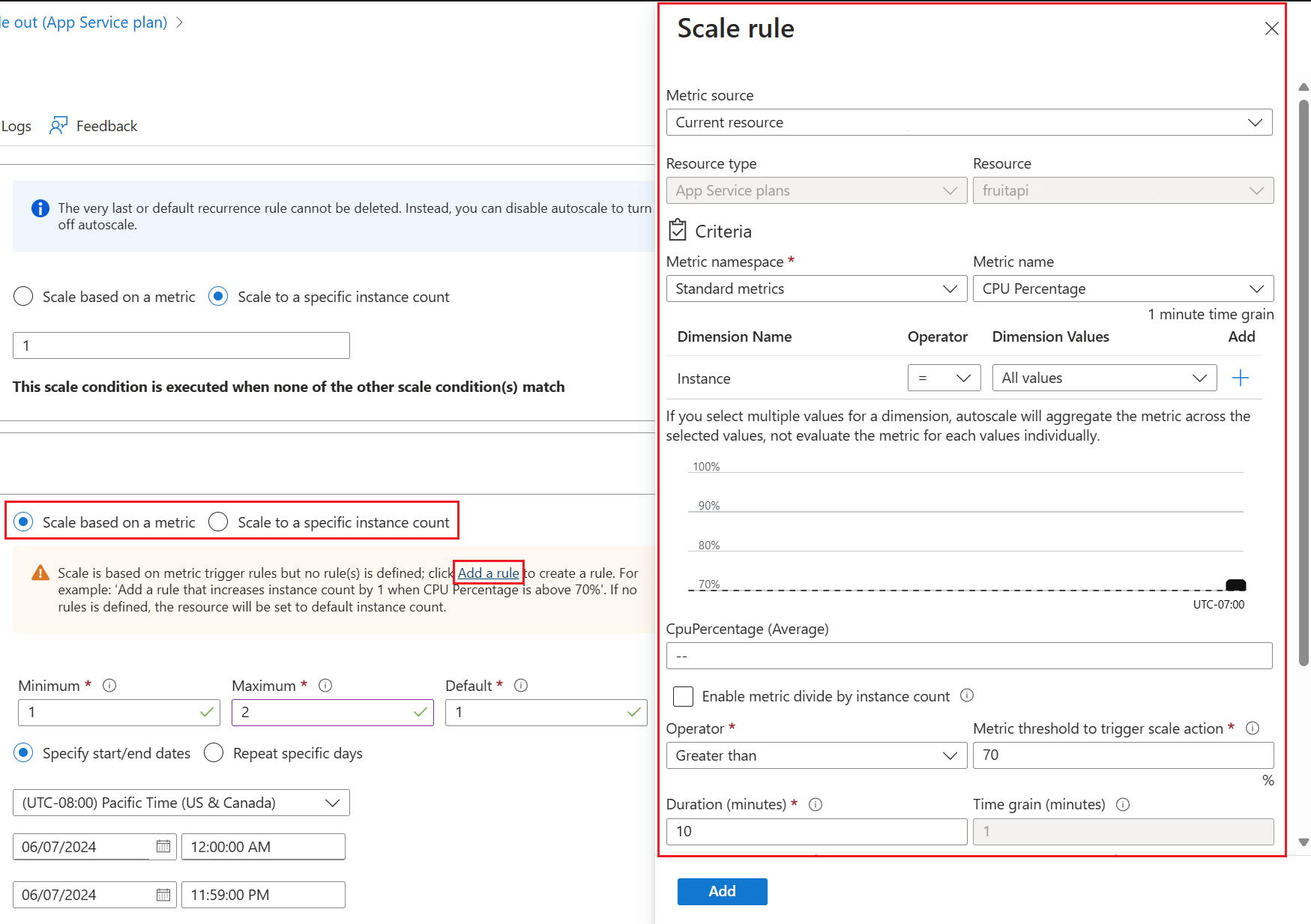Screen dimensions: 1311x924
Task: Click the scrollbar up arrow
Action: coord(1304,87)
